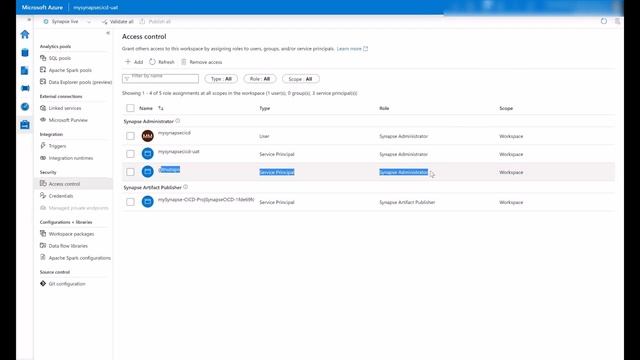Click the Apache Spark configurations icon

pos(43,257)
